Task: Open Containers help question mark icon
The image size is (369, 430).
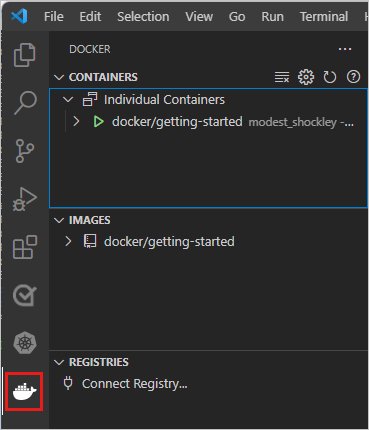Action: click(x=353, y=77)
